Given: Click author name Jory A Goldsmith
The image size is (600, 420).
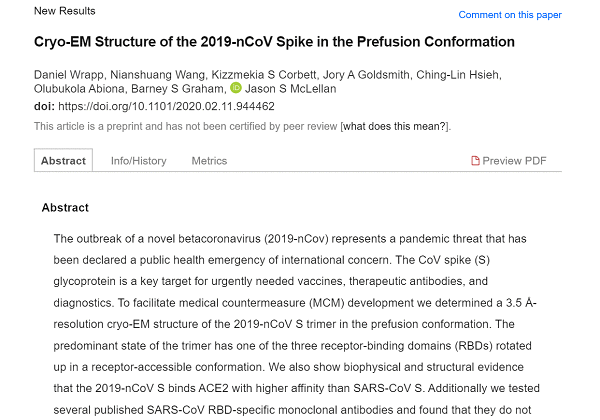Looking at the screenshot, I should point(366,75).
